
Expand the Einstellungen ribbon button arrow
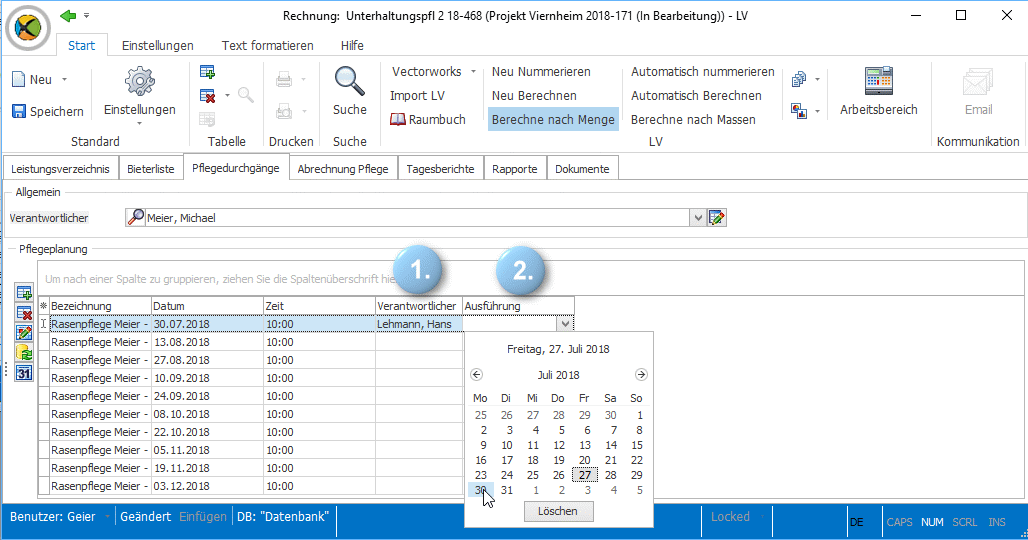tap(139, 124)
